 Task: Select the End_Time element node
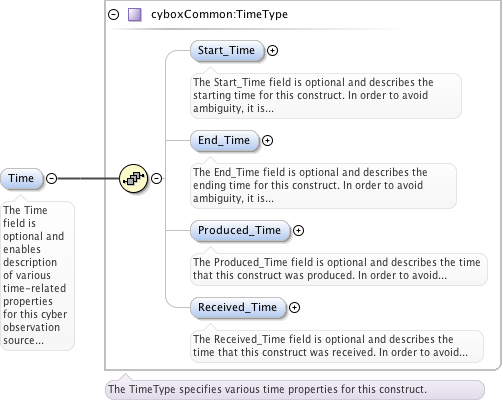224,140
